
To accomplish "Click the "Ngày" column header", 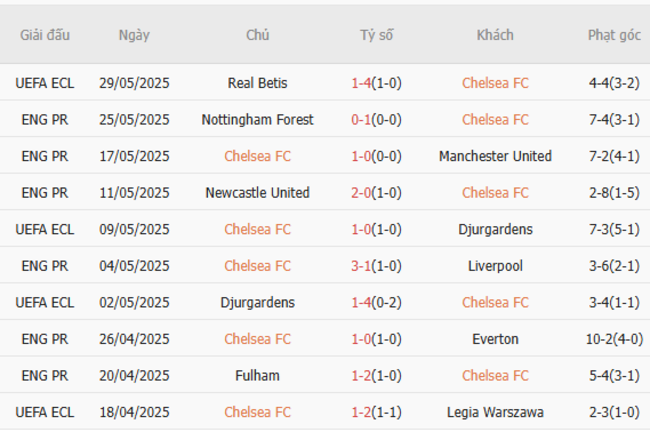I will coord(134,35).
